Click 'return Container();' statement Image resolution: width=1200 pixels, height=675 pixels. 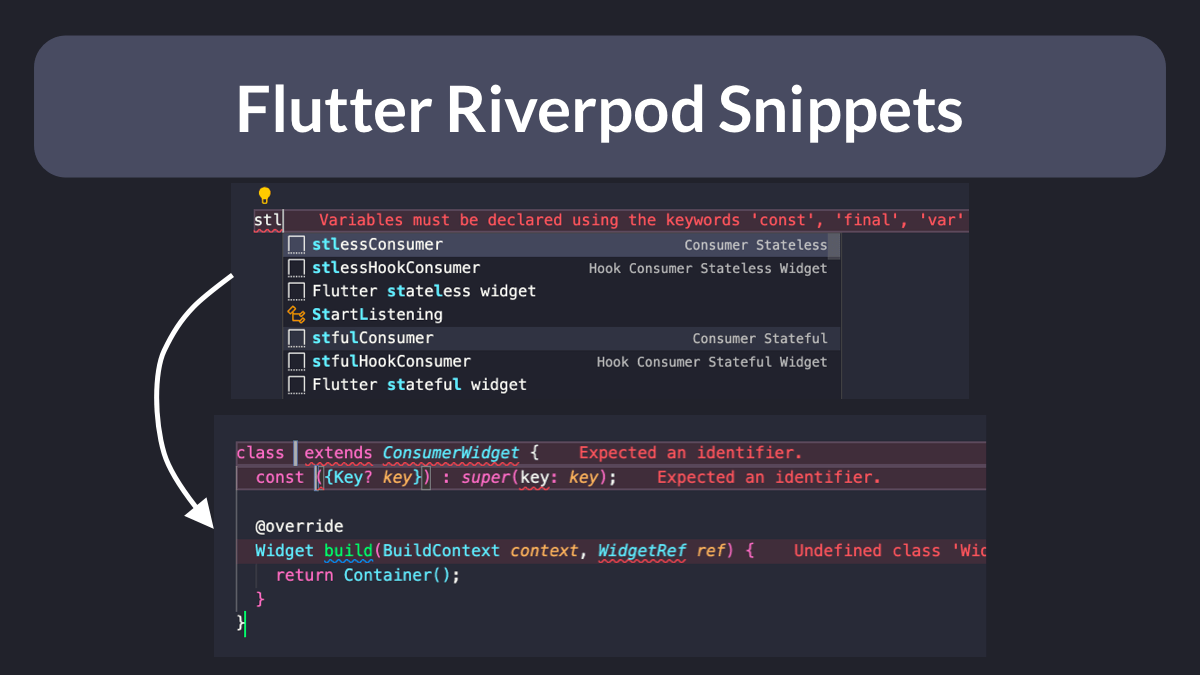click(368, 575)
